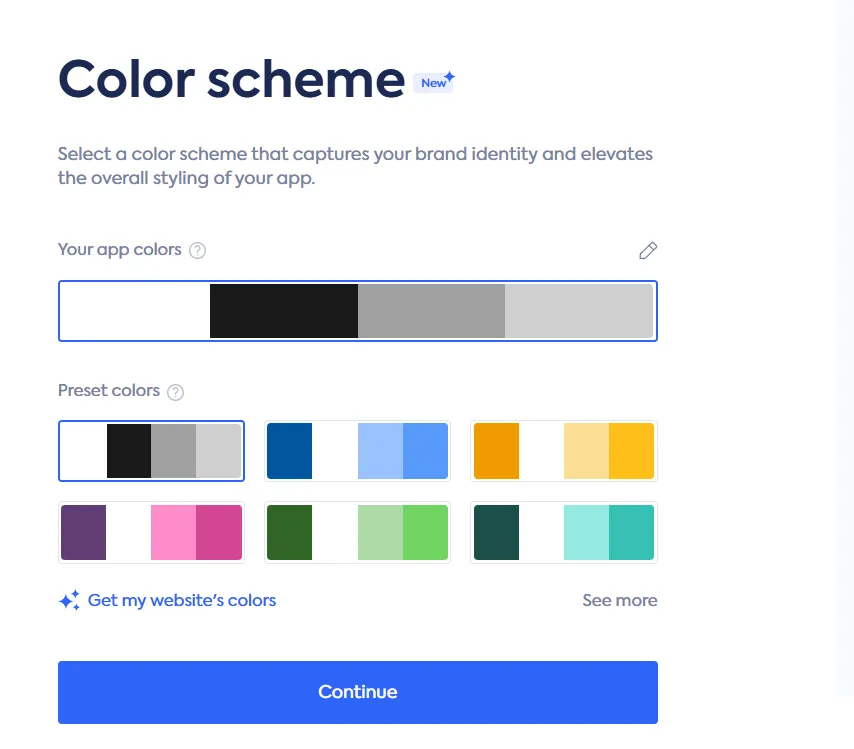Click the Preset colors label
Screen dimensions: 854x749
tap(109, 391)
